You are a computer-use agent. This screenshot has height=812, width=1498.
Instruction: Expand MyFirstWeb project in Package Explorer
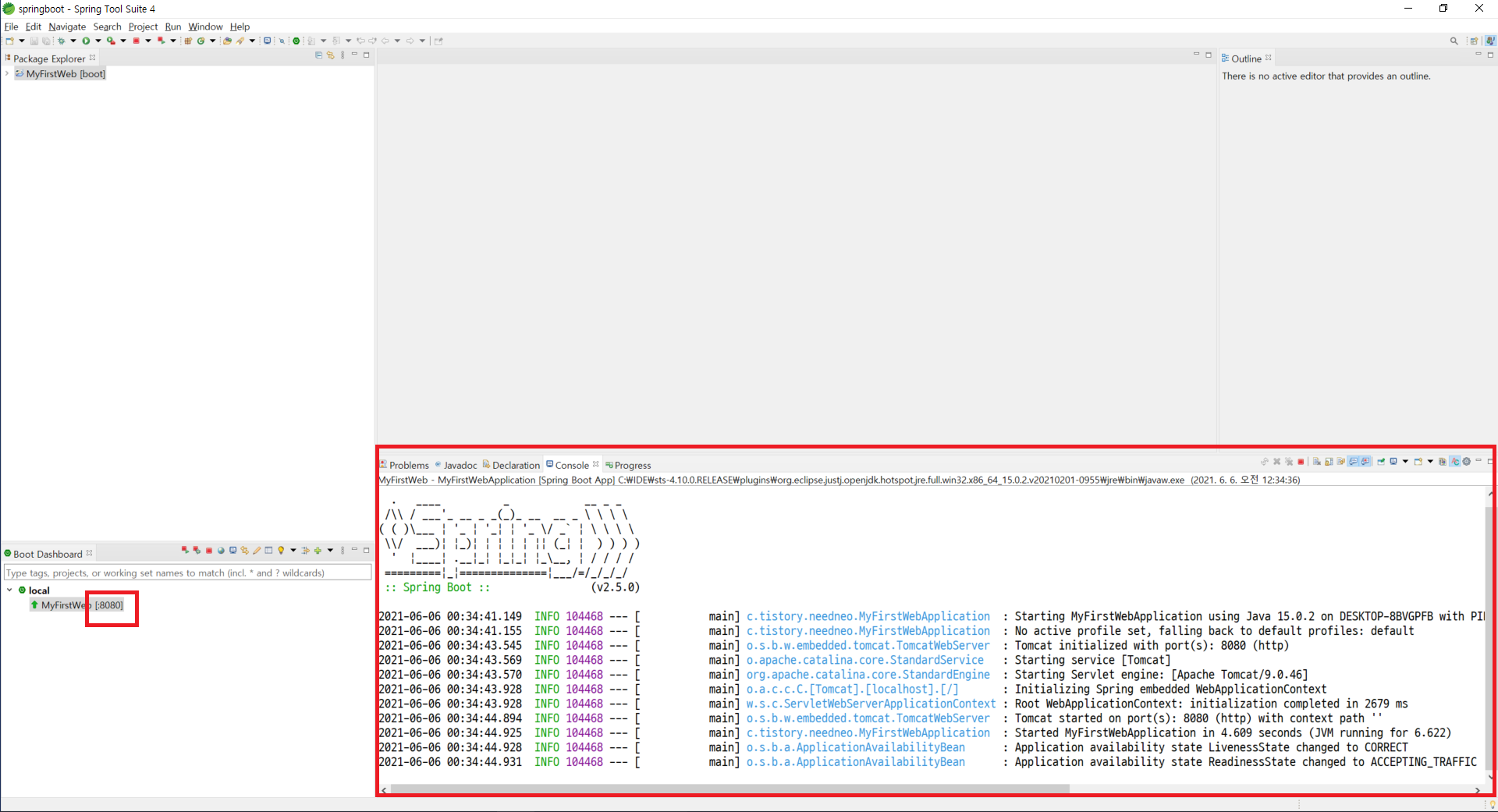[7, 73]
